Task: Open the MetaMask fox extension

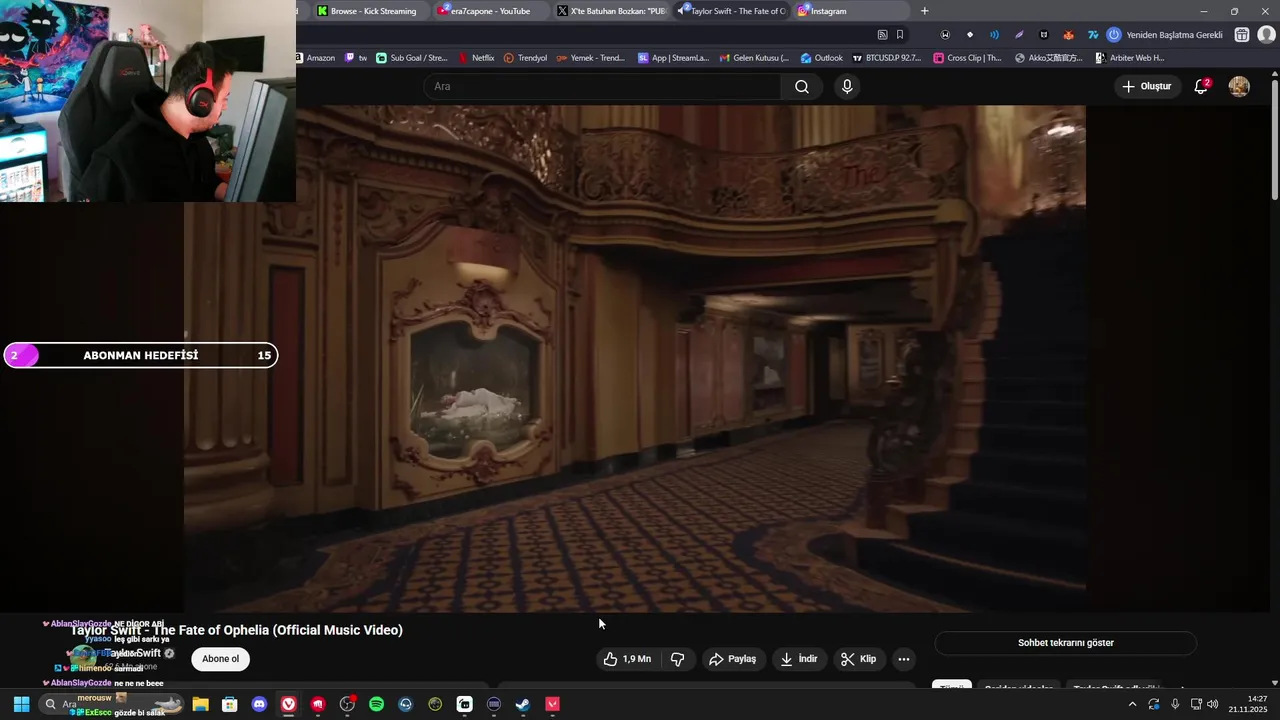Action: click(x=1068, y=34)
